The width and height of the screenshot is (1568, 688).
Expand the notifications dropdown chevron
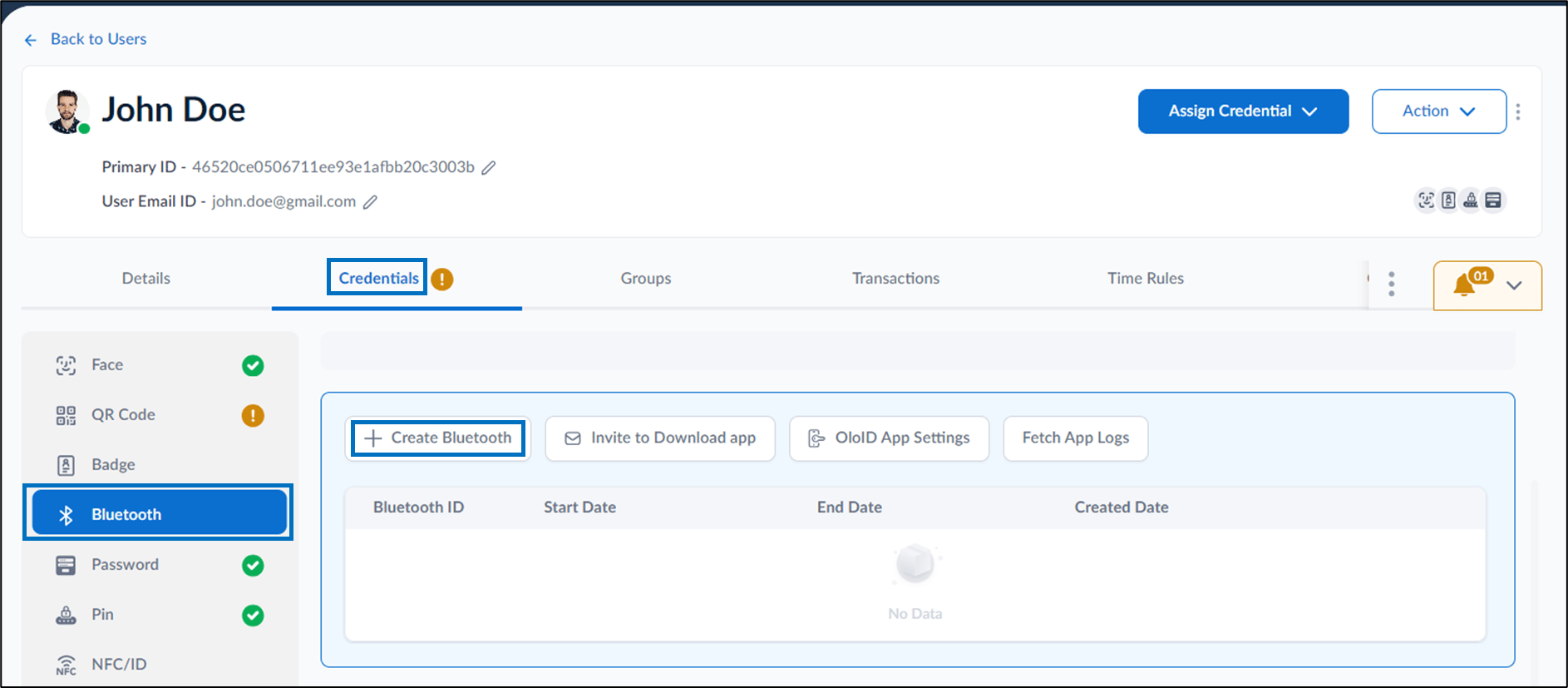tap(1514, 285)
